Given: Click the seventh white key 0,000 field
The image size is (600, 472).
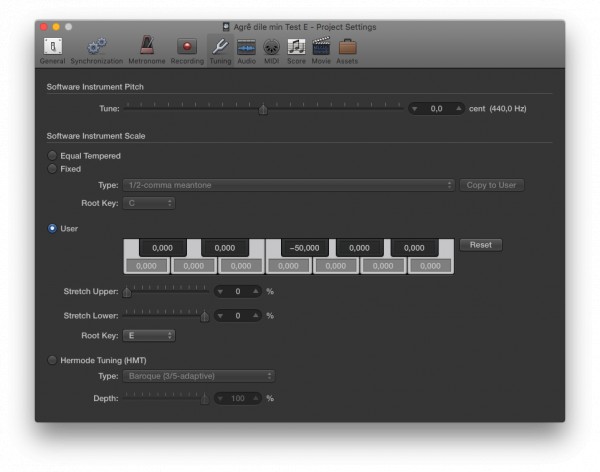Looking at the screenshot, I should [430, 266].
